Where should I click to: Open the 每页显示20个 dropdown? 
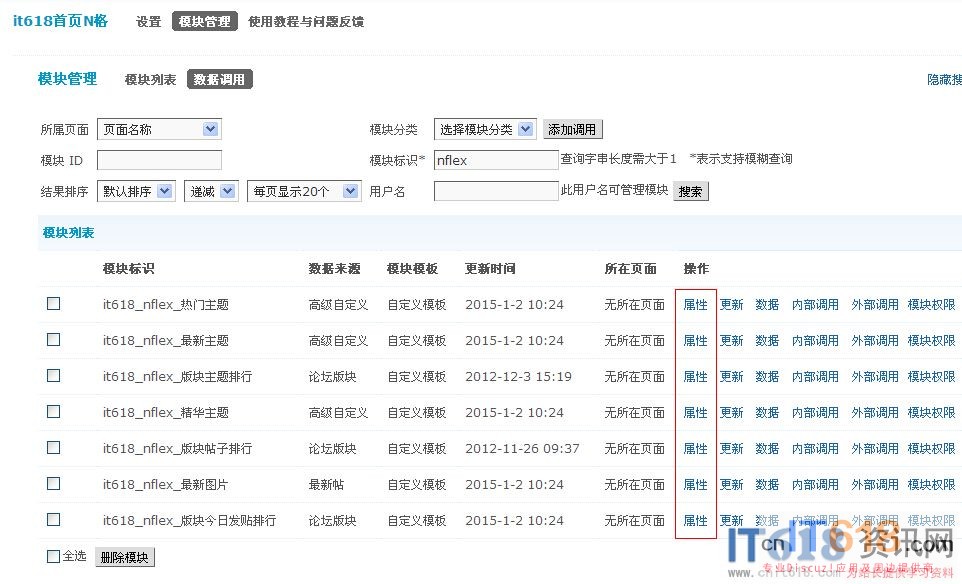coord(304,191)
